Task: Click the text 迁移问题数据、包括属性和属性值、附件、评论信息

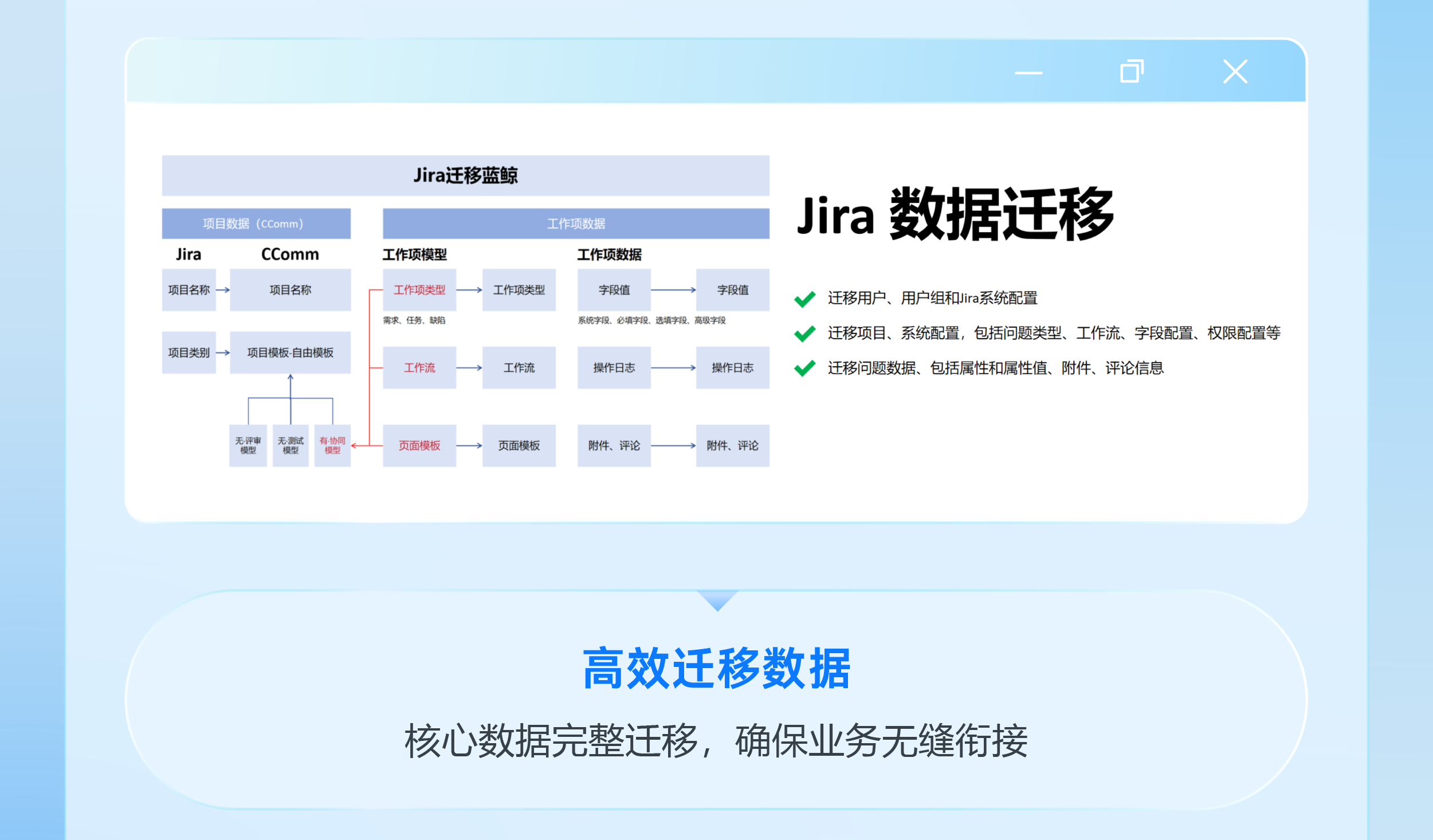Action: [996, 368]
